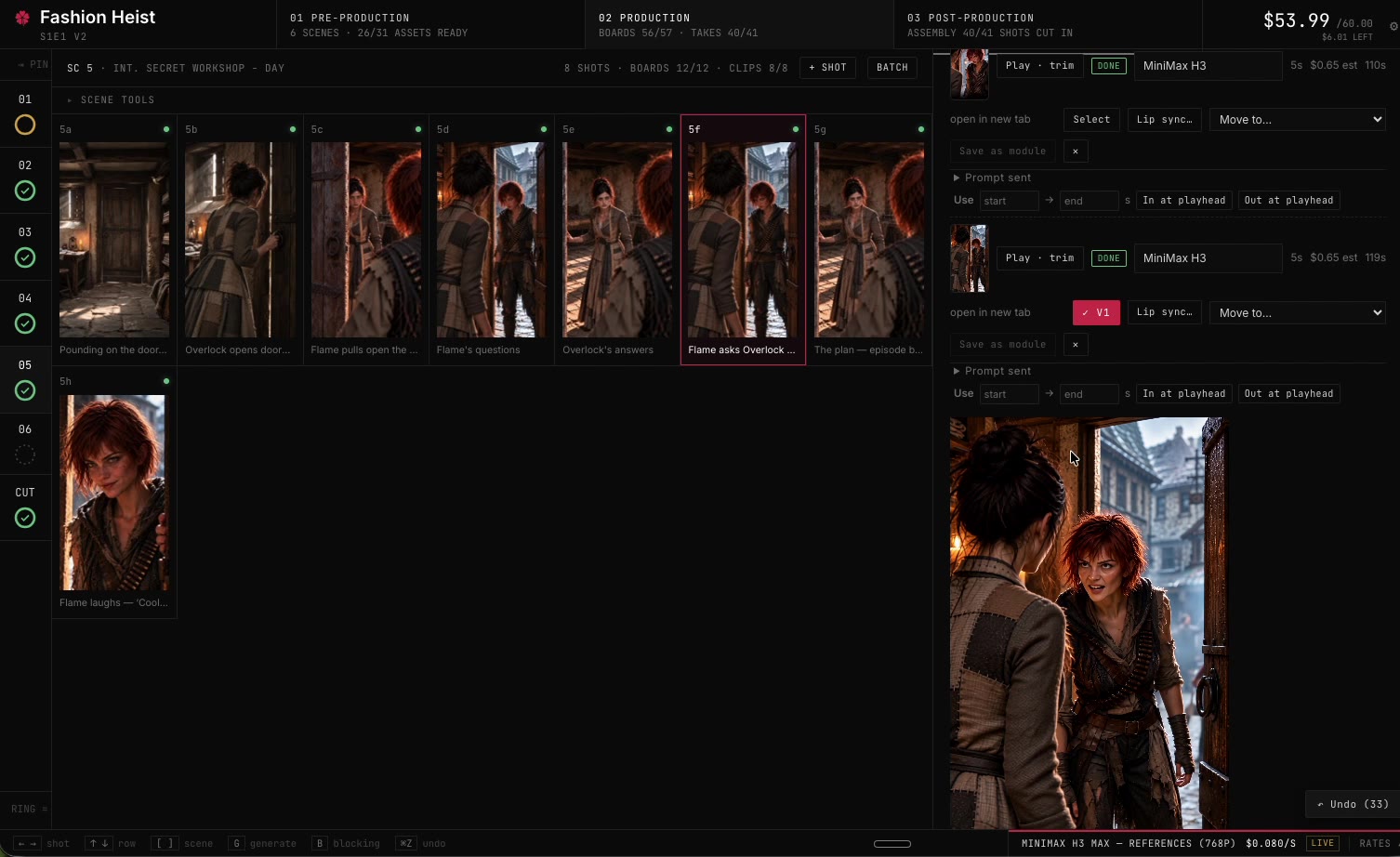Click scene 05's green check status icon
Viewport: 1400px width, 857px height.
tap(25, 390)
